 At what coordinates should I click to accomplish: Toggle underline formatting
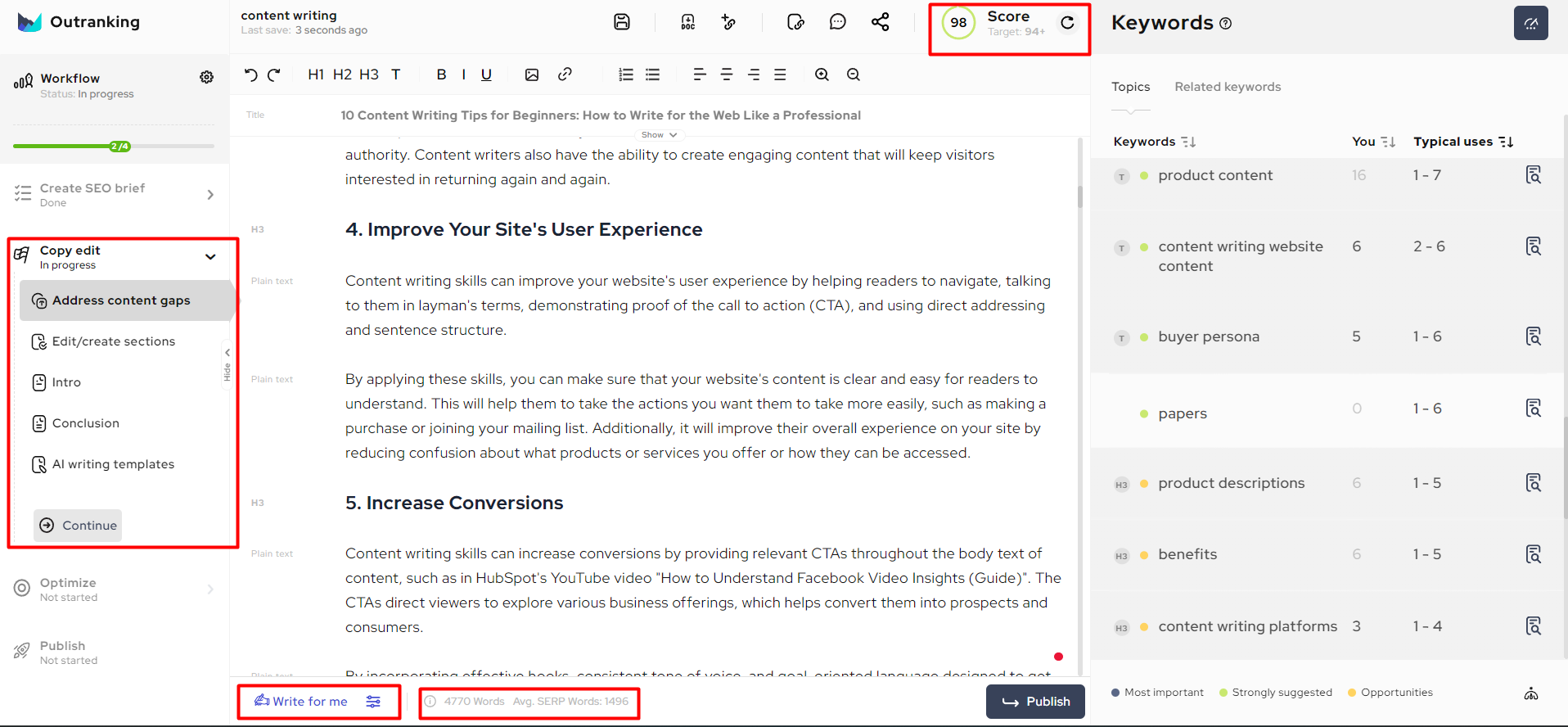[x=486, y=75]
